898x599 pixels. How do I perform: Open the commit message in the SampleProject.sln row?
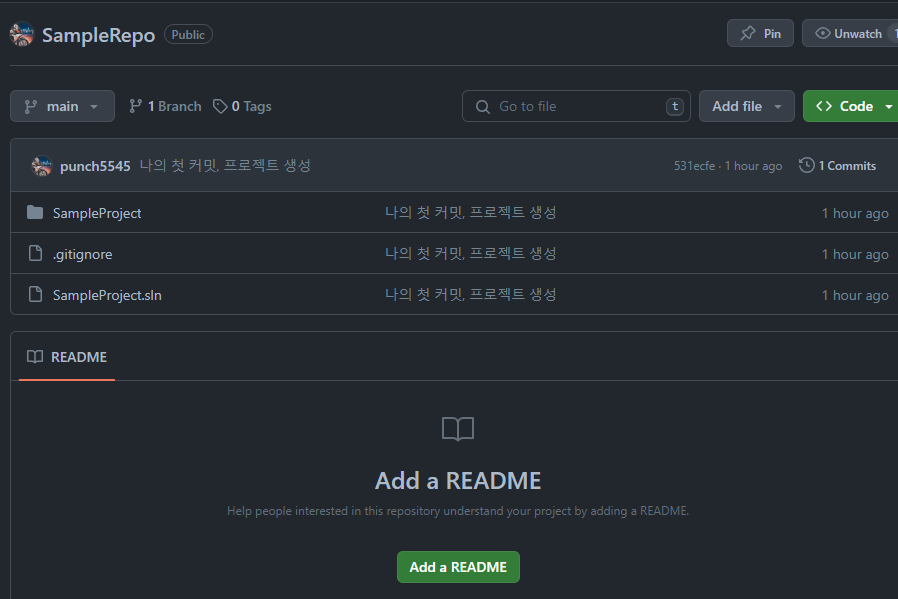click(x=470, y=294)
